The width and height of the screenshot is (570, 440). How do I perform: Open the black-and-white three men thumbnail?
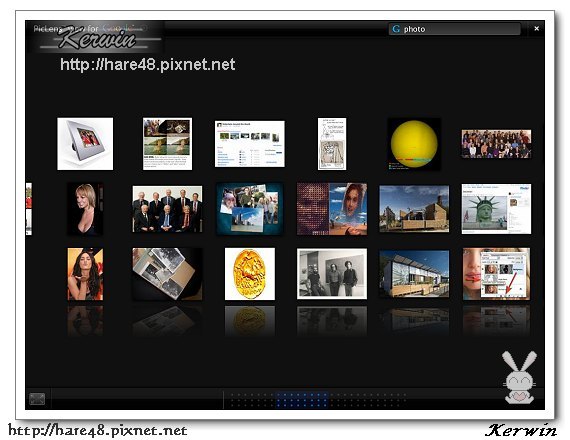(332, 274)
